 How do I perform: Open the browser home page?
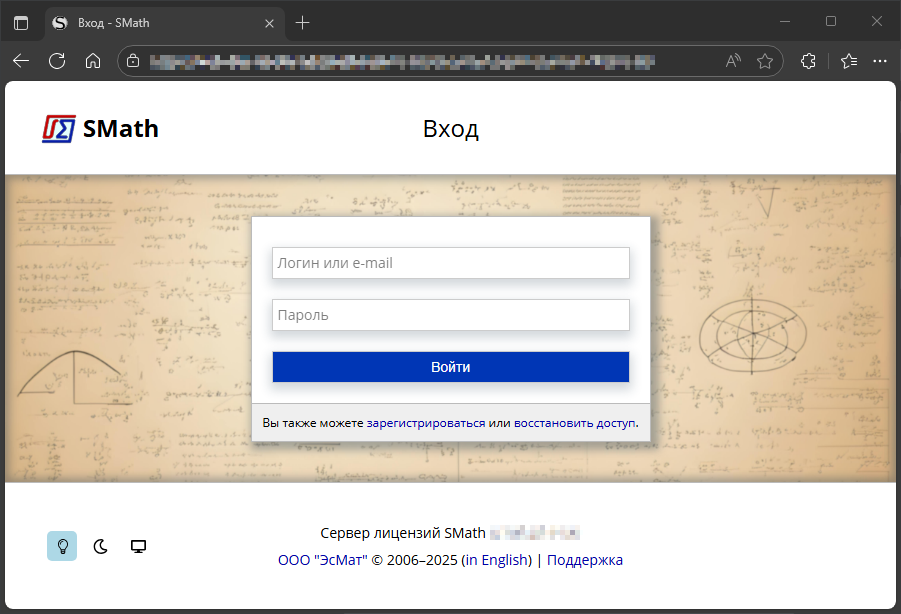click(93, 61)
